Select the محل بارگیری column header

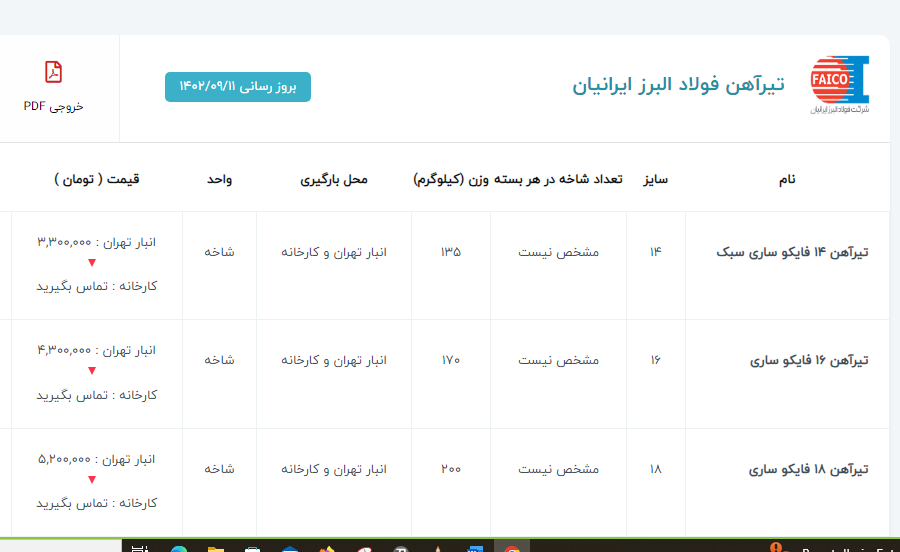pyautogui.click(x=334, y=180)
